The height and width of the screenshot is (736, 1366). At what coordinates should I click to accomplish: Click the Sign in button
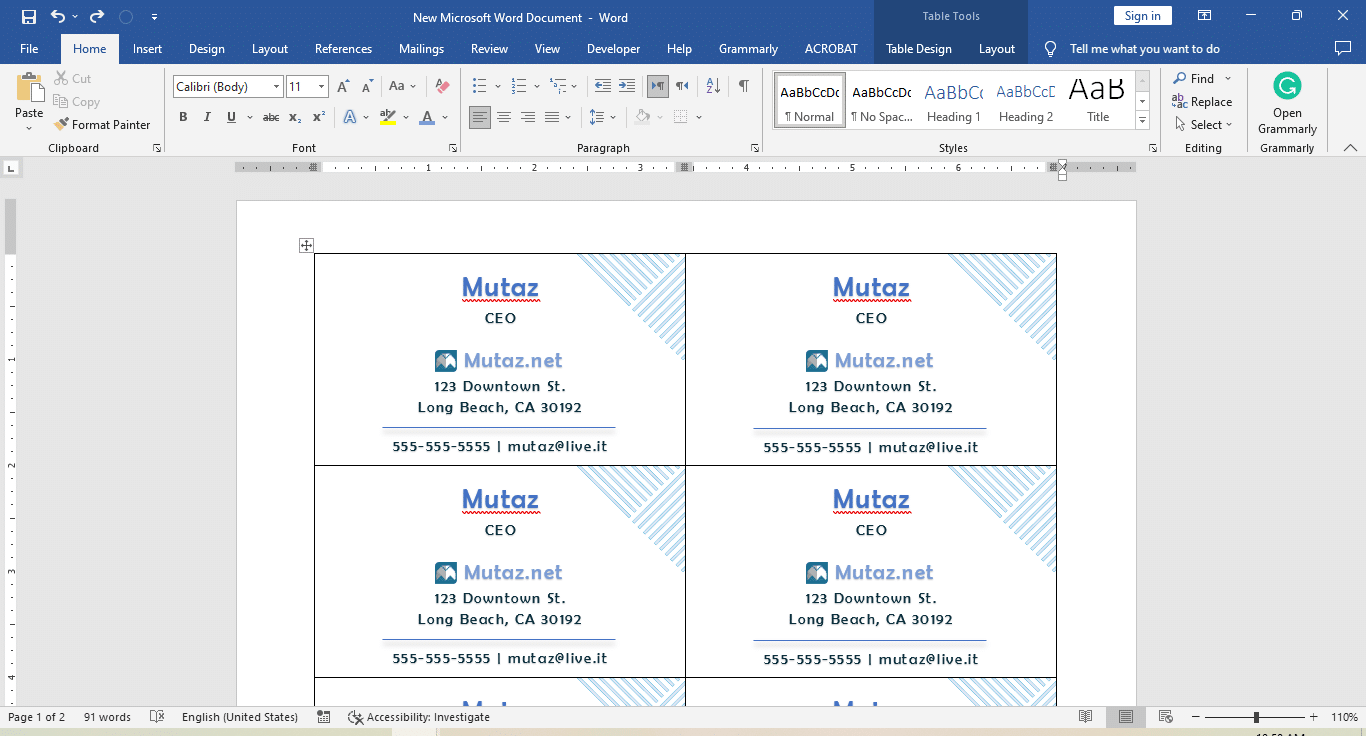(x=1142, y=16)
